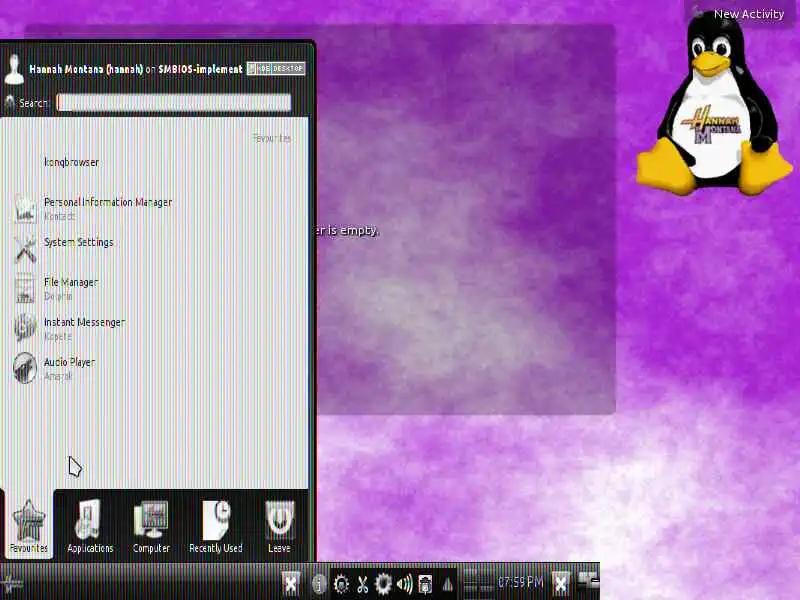
Task: Launch konqbrowser from favourites
Action: click(71, 162)
